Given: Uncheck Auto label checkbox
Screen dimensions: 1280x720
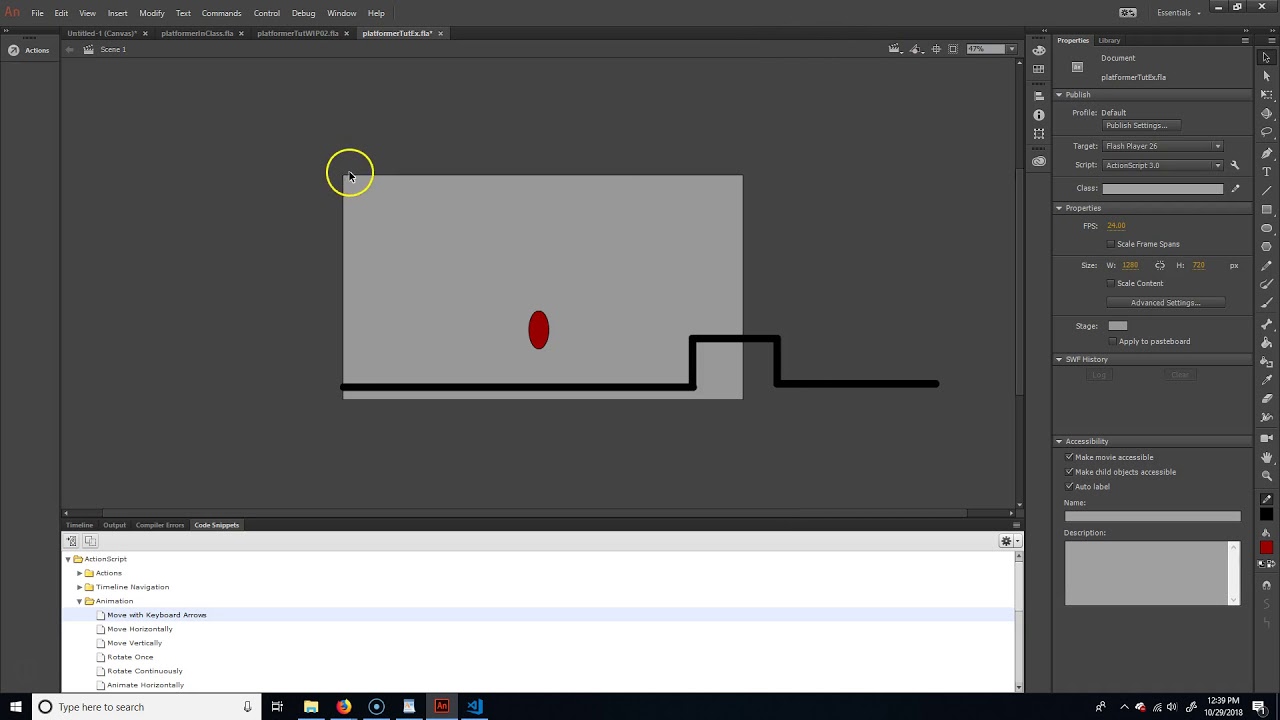Looking at the screenshot, I should (1069, 487).
